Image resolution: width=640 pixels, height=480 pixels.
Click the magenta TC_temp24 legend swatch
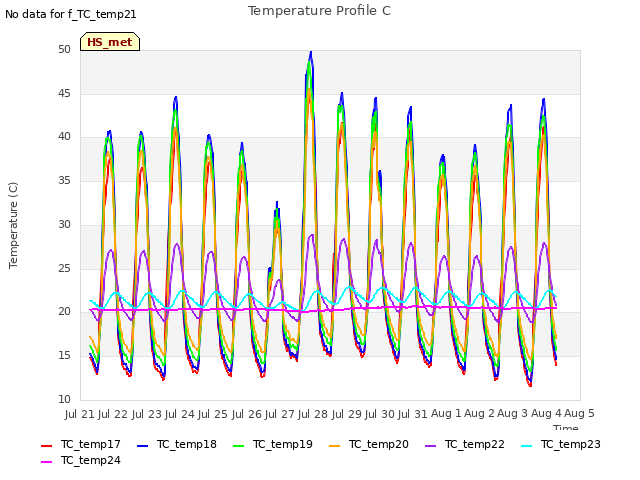pyautogui.click(x=47, y=462)
